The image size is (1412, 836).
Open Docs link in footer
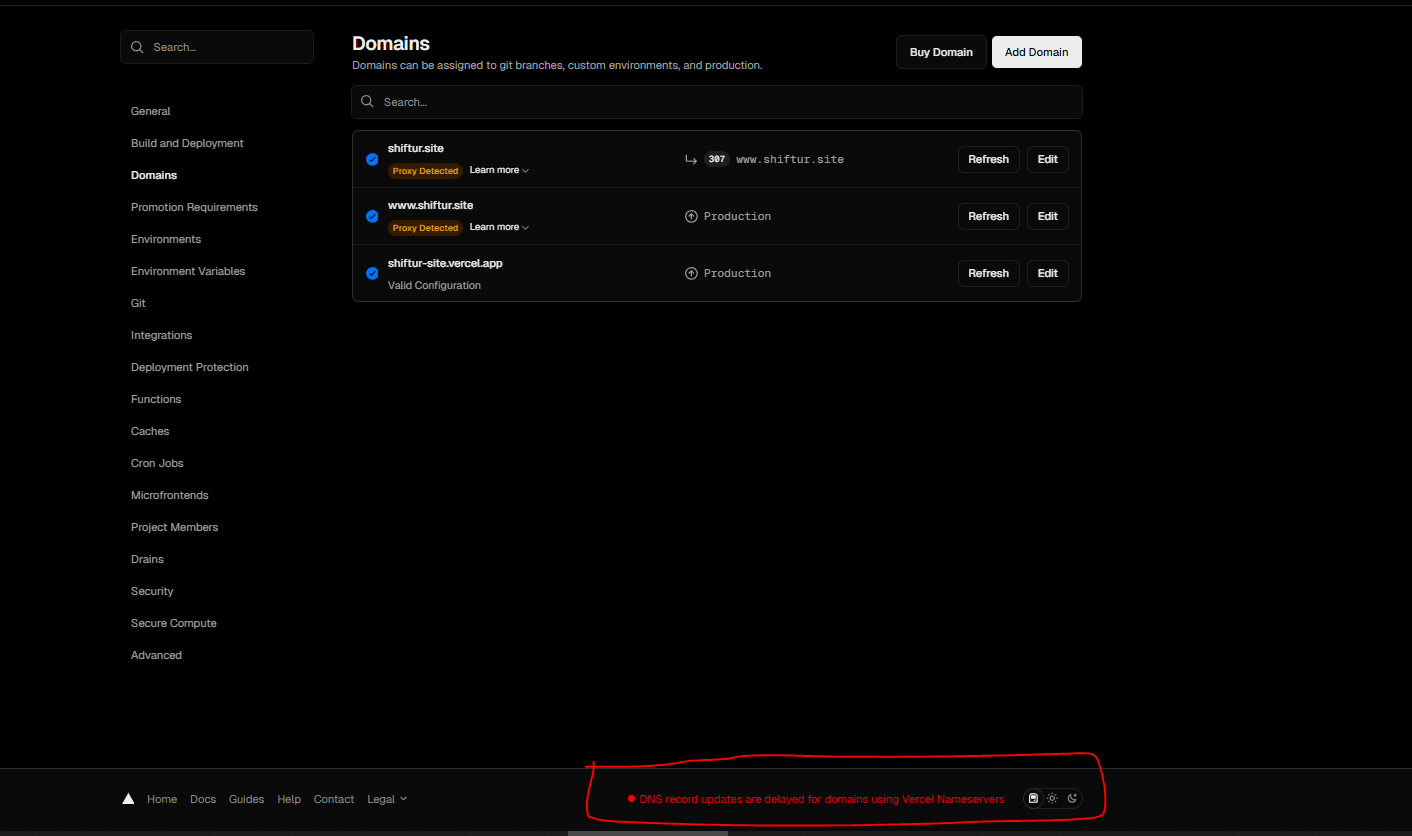pyautogui.click(x=203, y=799)
